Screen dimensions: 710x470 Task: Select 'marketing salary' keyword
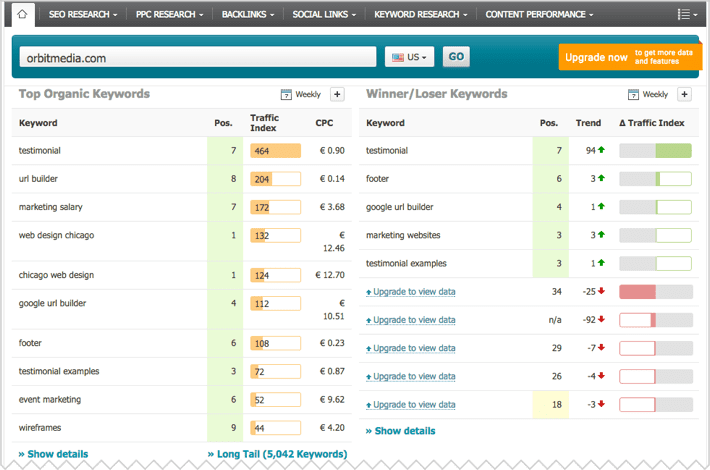click(51, 207)
